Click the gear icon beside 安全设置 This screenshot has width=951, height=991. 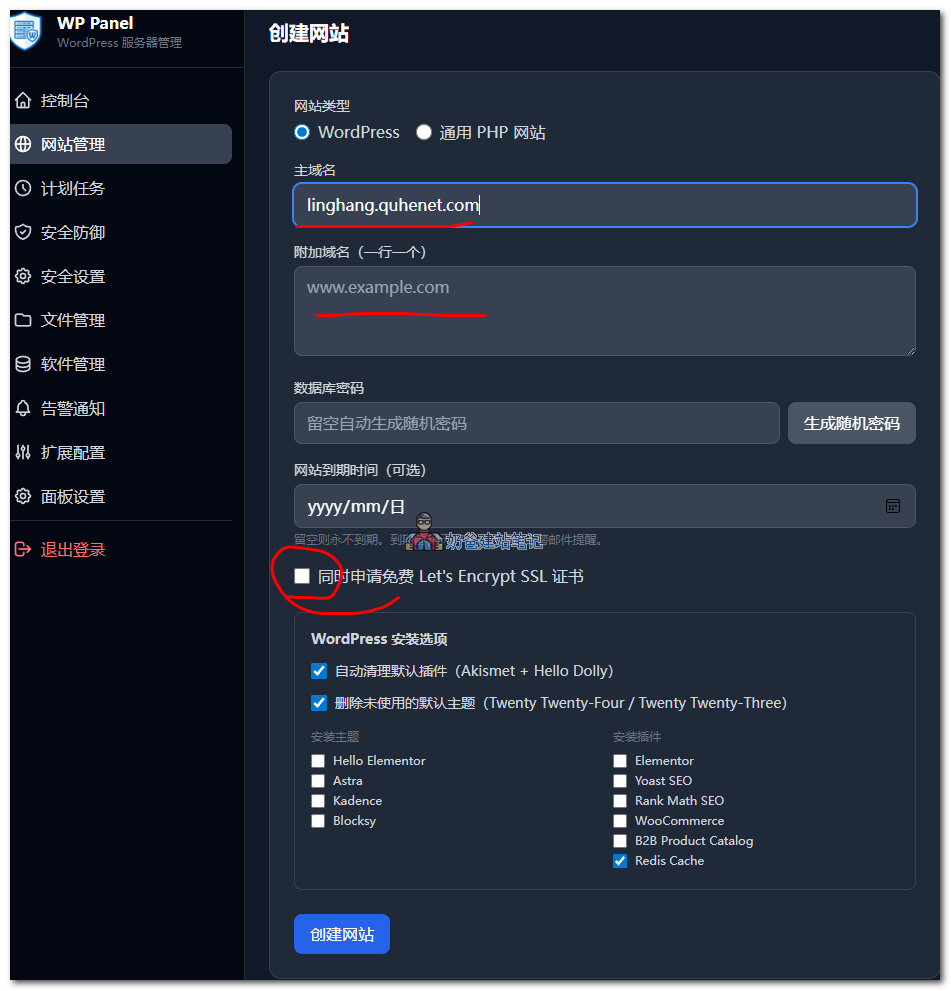coord(23,276)
